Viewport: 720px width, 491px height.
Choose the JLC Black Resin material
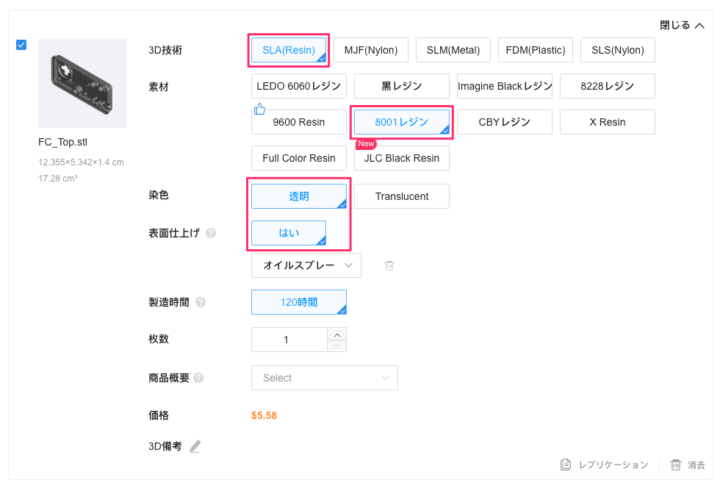pos(401,158)
